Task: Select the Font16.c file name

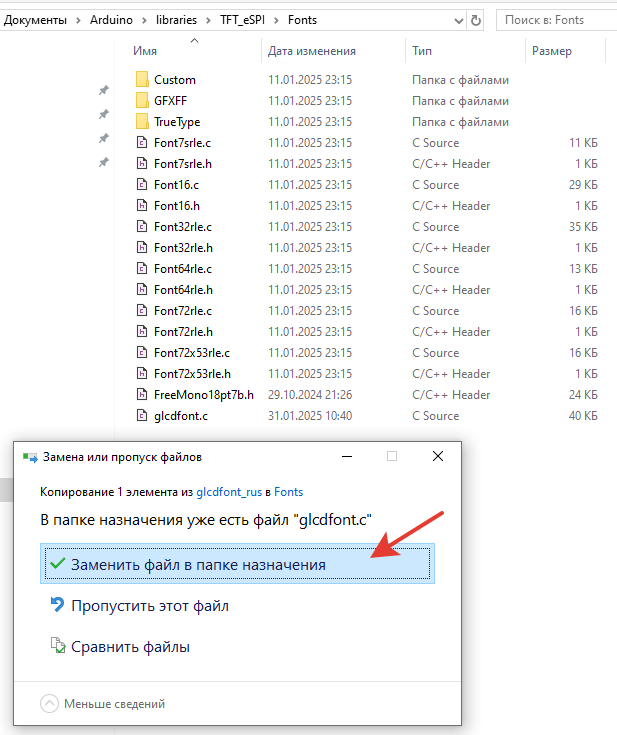Action: point(176,185)
